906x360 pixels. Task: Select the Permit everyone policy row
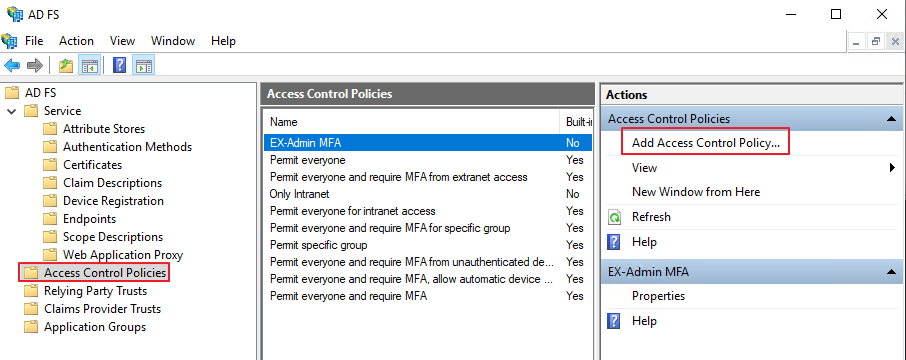coord(428,159)
